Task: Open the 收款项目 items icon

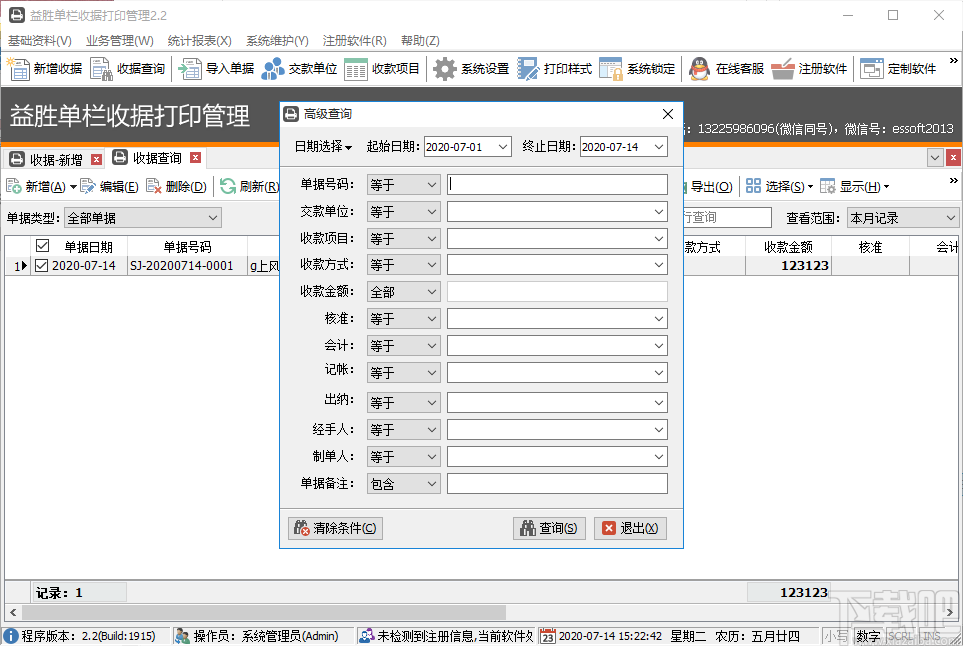Action: [x=383, y=68]
